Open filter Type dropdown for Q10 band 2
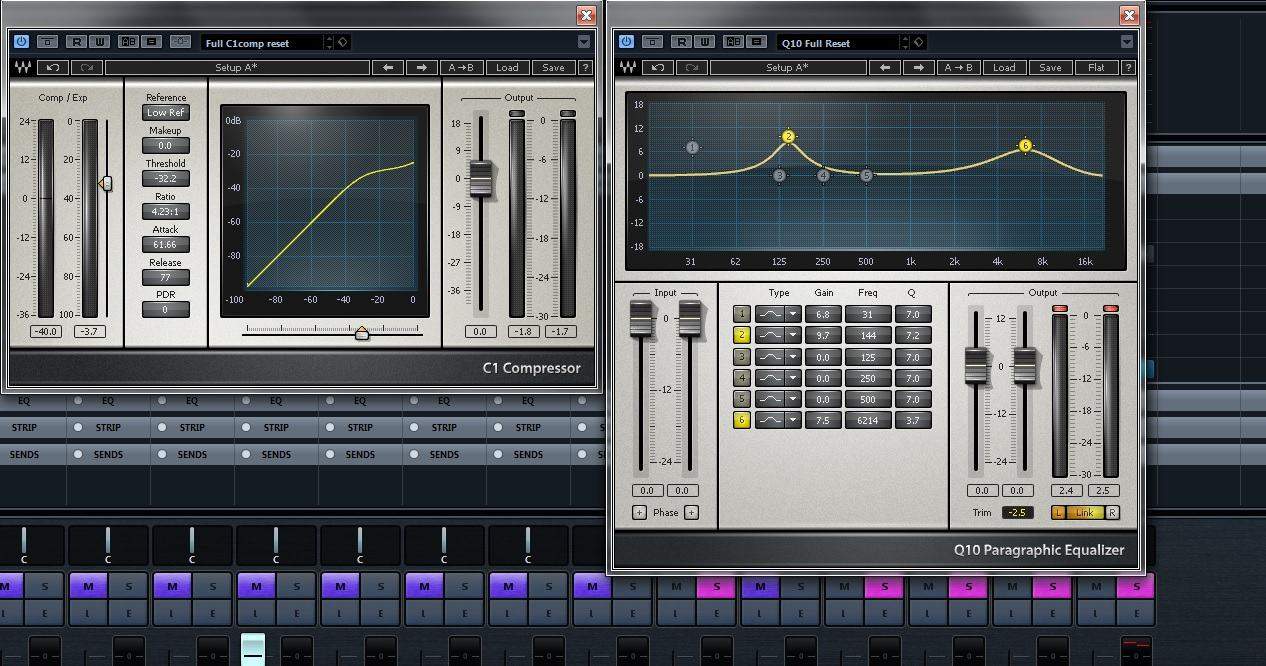The width and height of the screenshot is (1266, 666). [793, 335]
